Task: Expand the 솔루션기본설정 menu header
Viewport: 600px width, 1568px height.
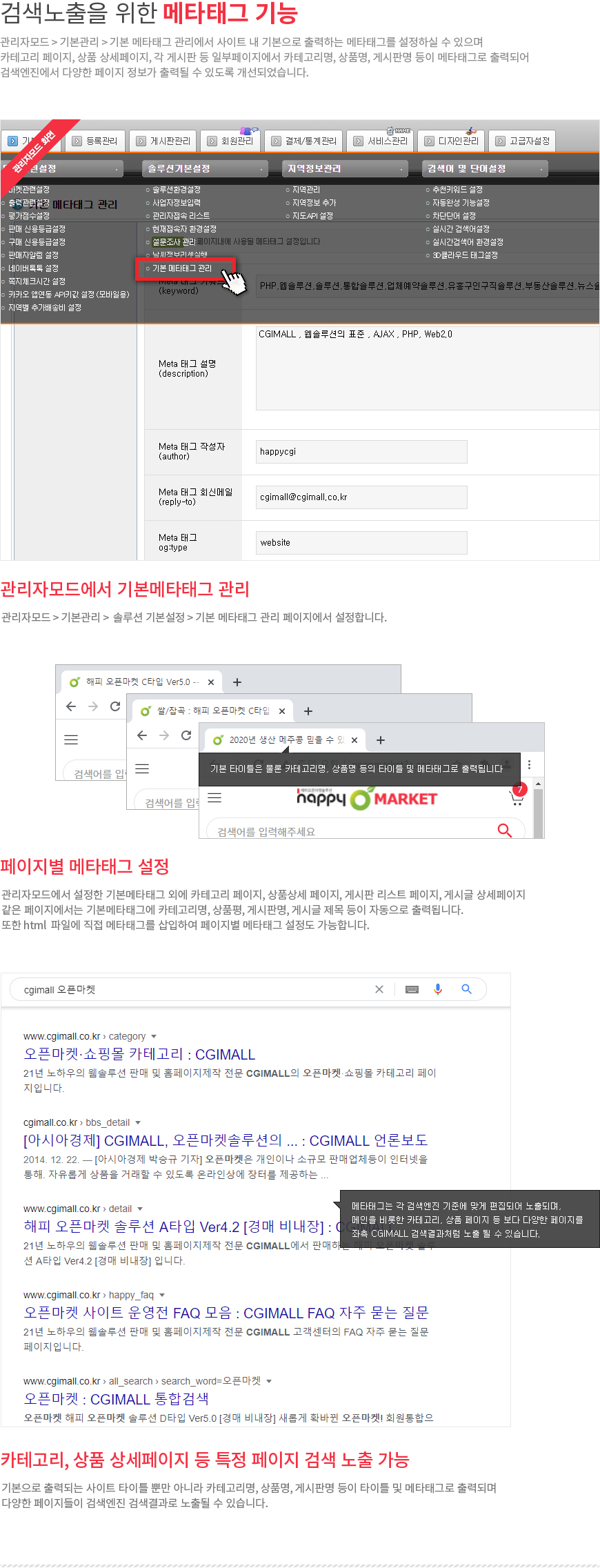Action: coord(205,168)
